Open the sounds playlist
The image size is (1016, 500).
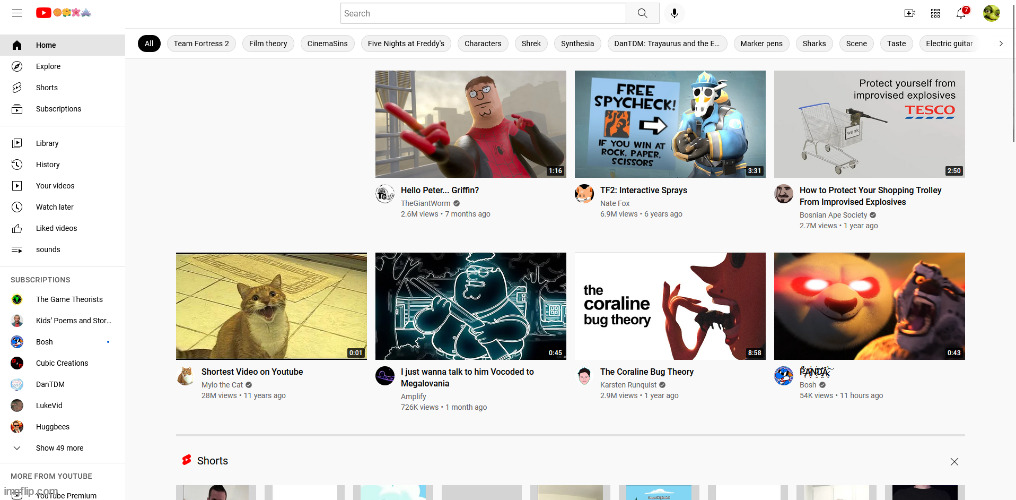(x=62, y=249)
